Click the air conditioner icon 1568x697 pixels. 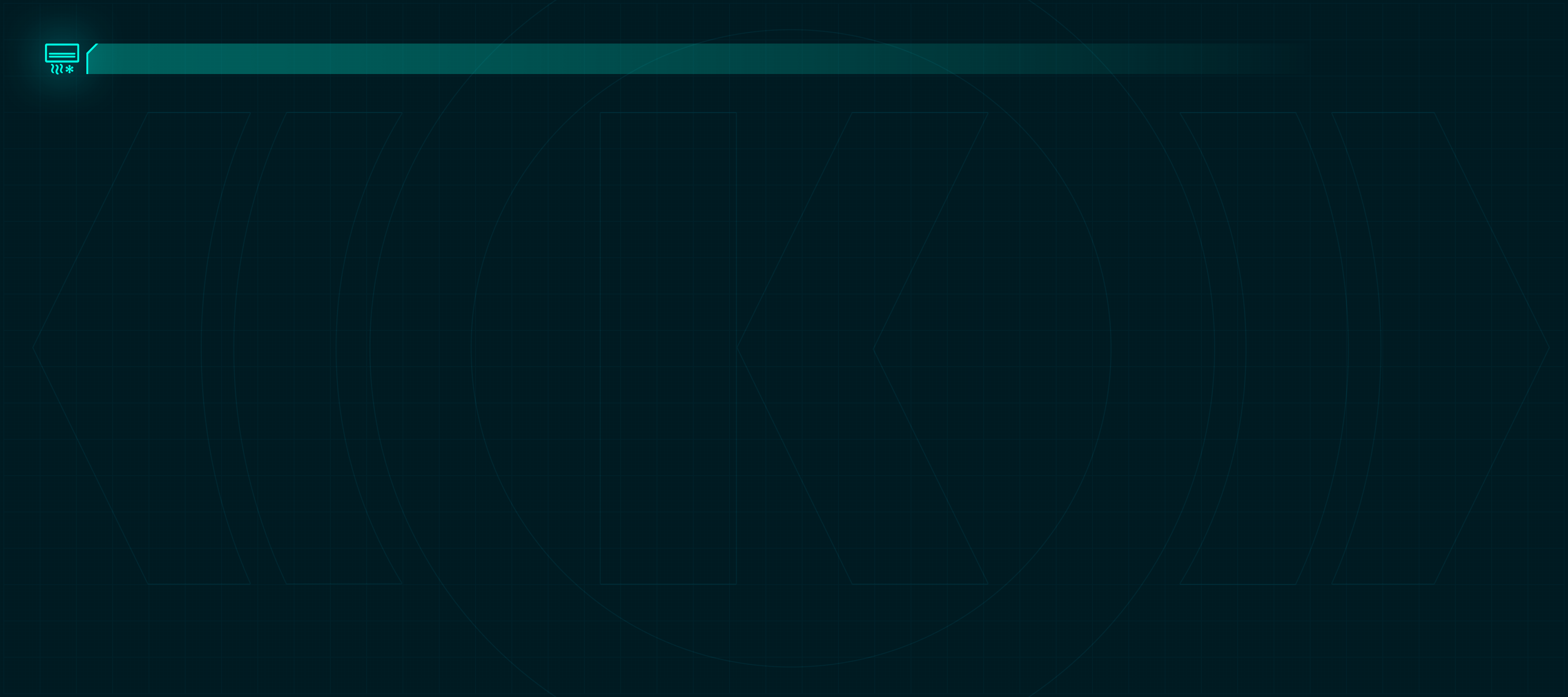pyautogui.click(x=62, y=59)
